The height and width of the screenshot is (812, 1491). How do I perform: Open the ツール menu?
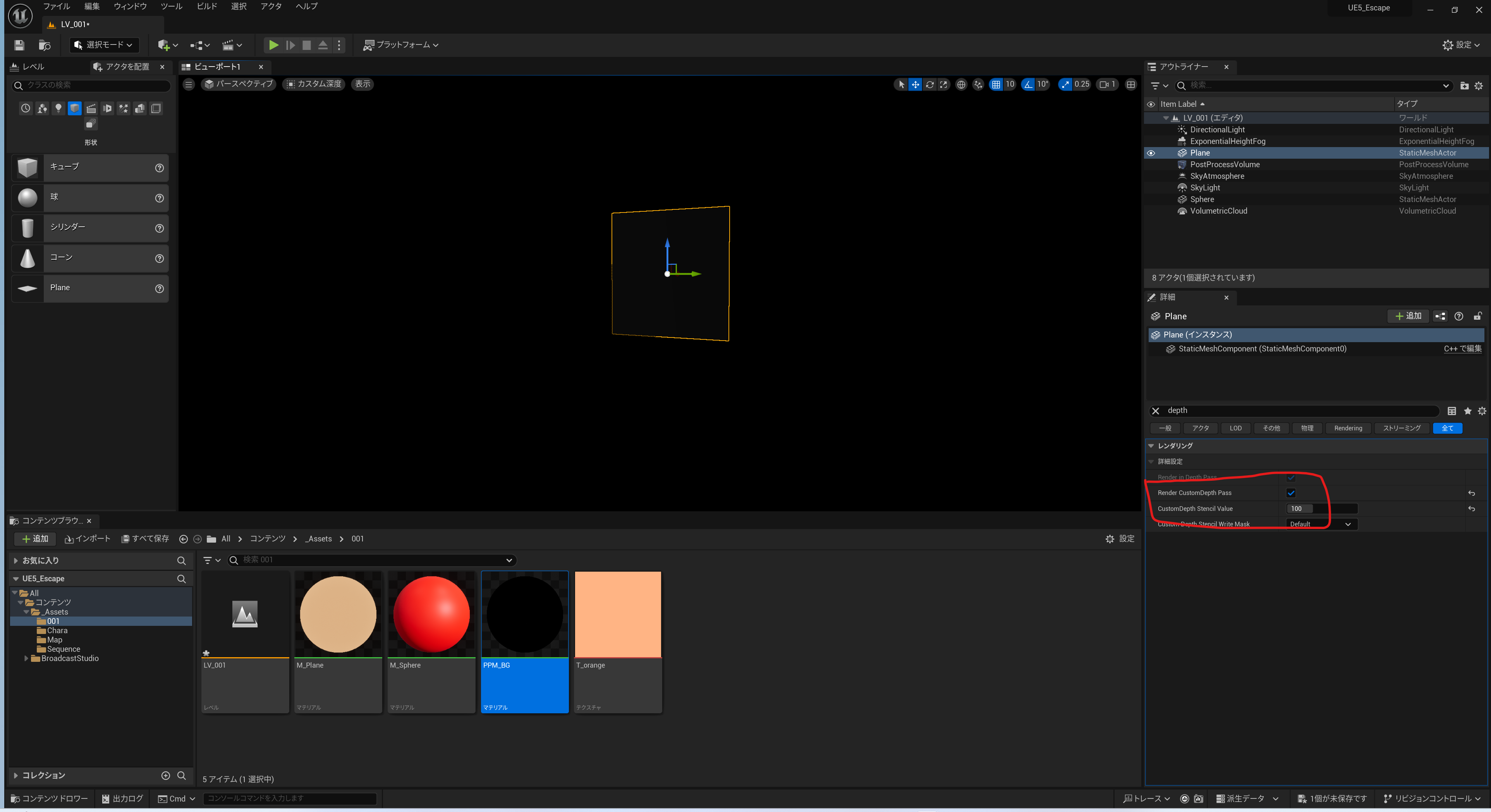171,6
